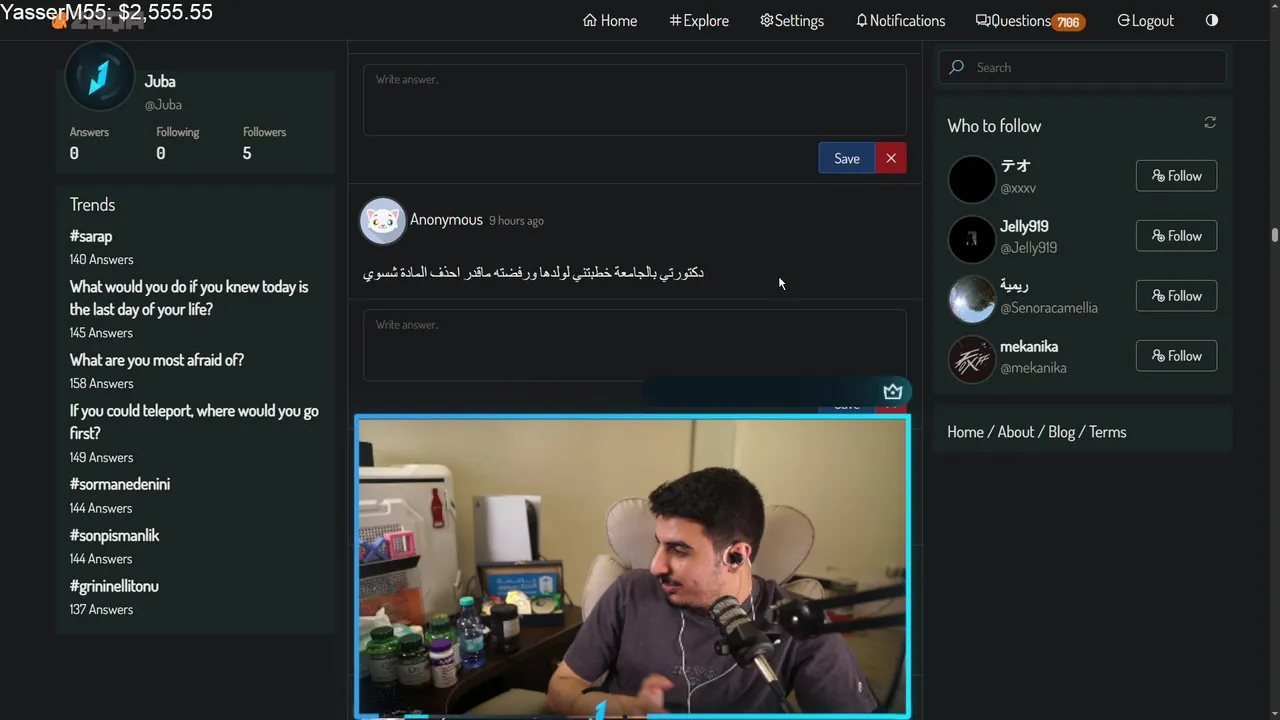Image resolution: width=1280 pixels, height=720 pixels.
Task: Open Notifications in the top navigation
Action: coord(900,20)
